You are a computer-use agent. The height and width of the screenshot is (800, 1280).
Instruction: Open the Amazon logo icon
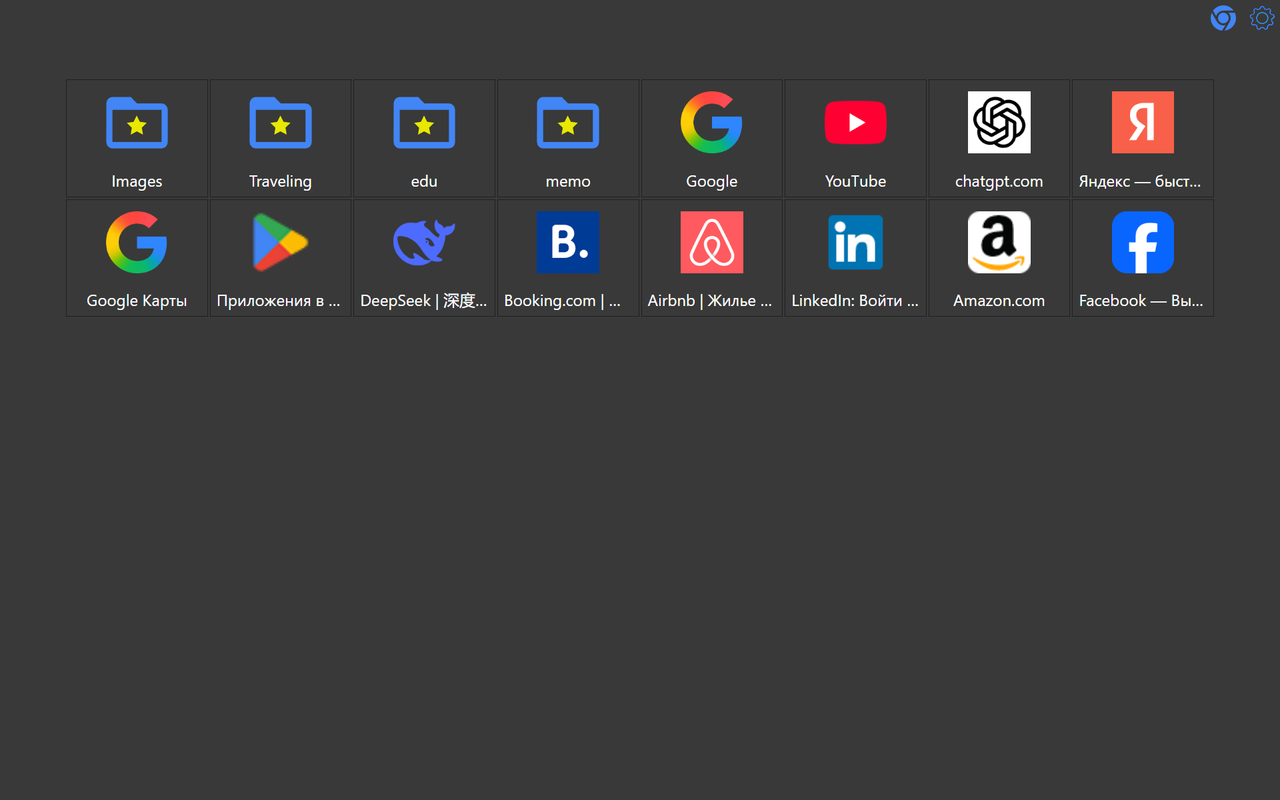click(999, 242)
